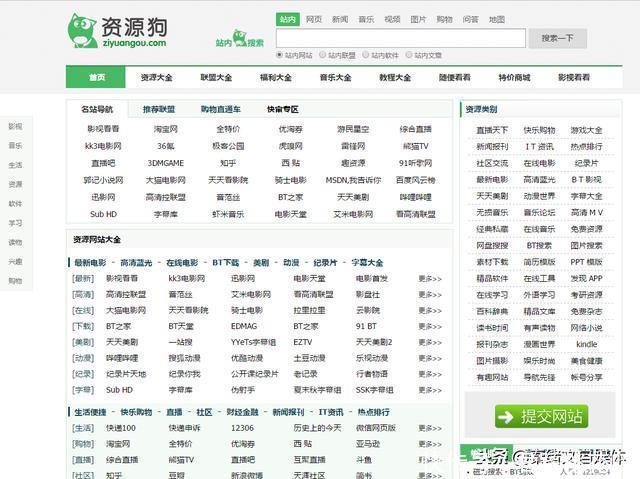This screenshot has width=640, height=479.
Task: Expand 更多>> in the [美剧] row
Action: (x=430, y=342)
